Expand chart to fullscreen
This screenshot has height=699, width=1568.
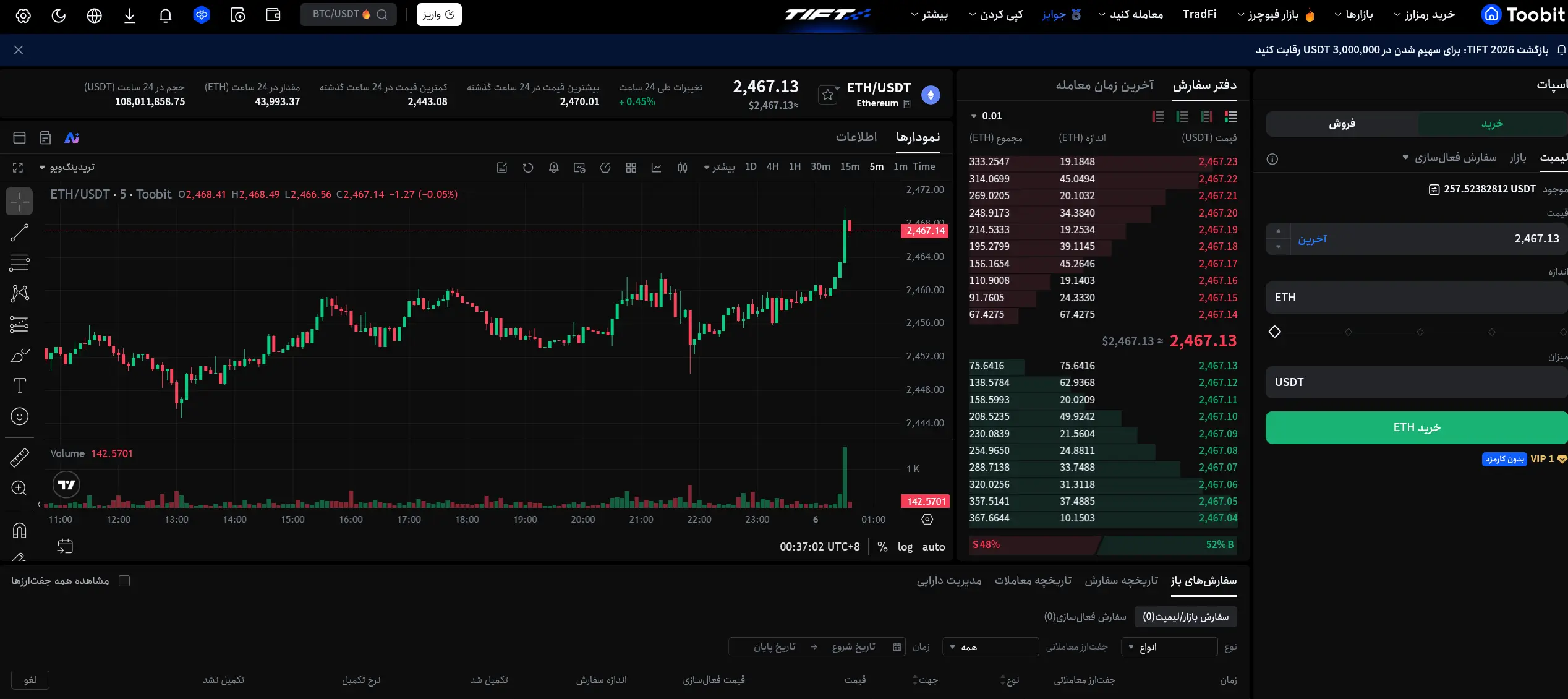tap(18, 167)
